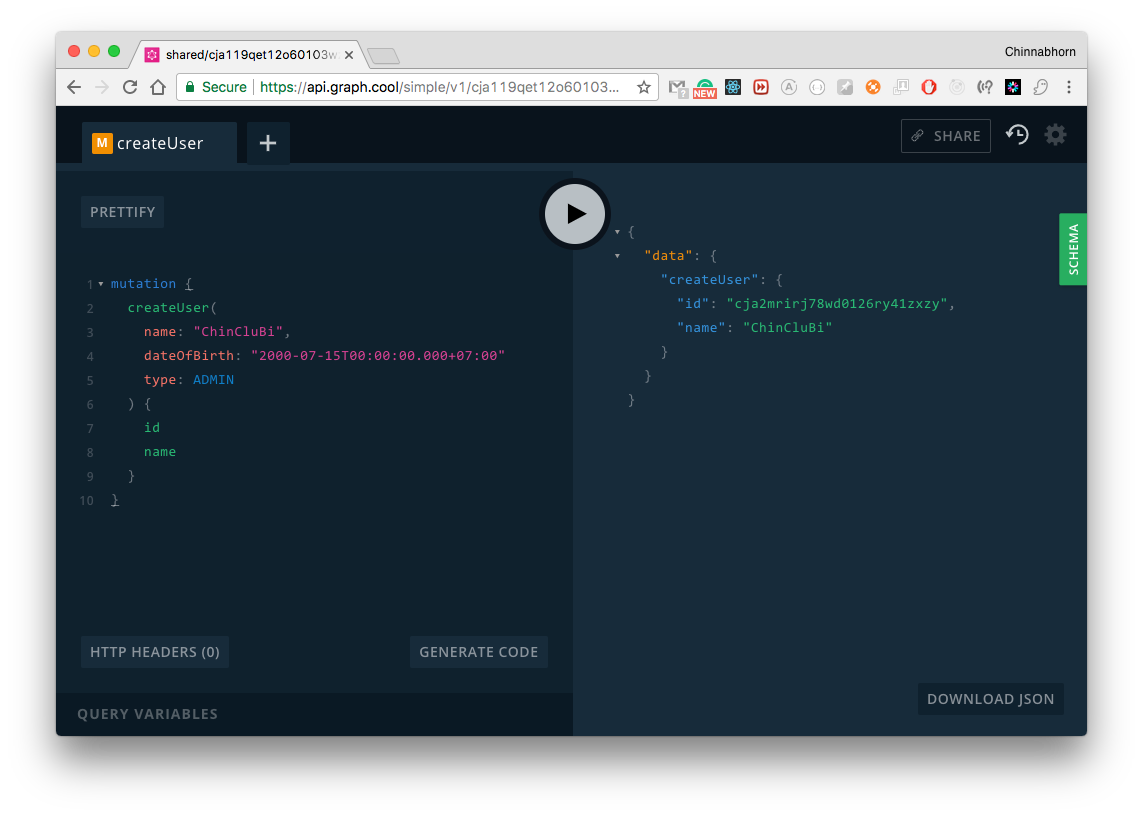This screenshot has height=816, width=1143.
Task: Open the Gmail checker extension icon
Action: [x=677, y=88]
